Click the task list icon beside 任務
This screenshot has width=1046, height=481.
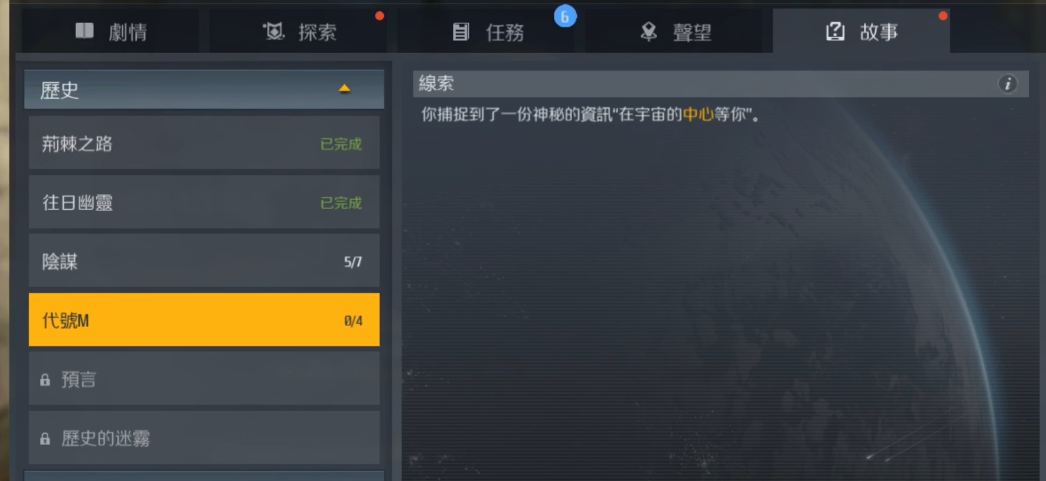pos(460,31)
